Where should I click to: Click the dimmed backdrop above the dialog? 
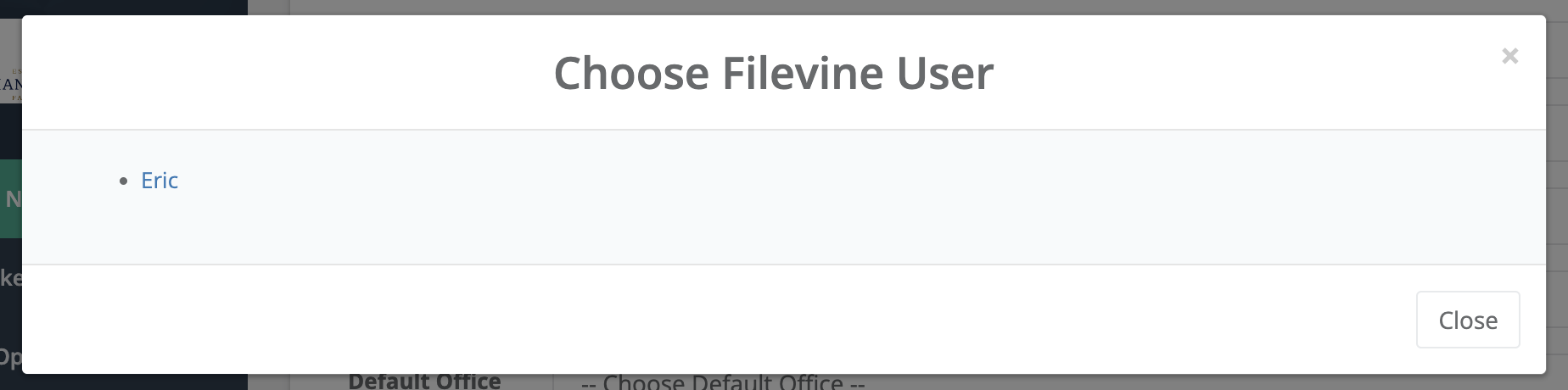(848, 7)
